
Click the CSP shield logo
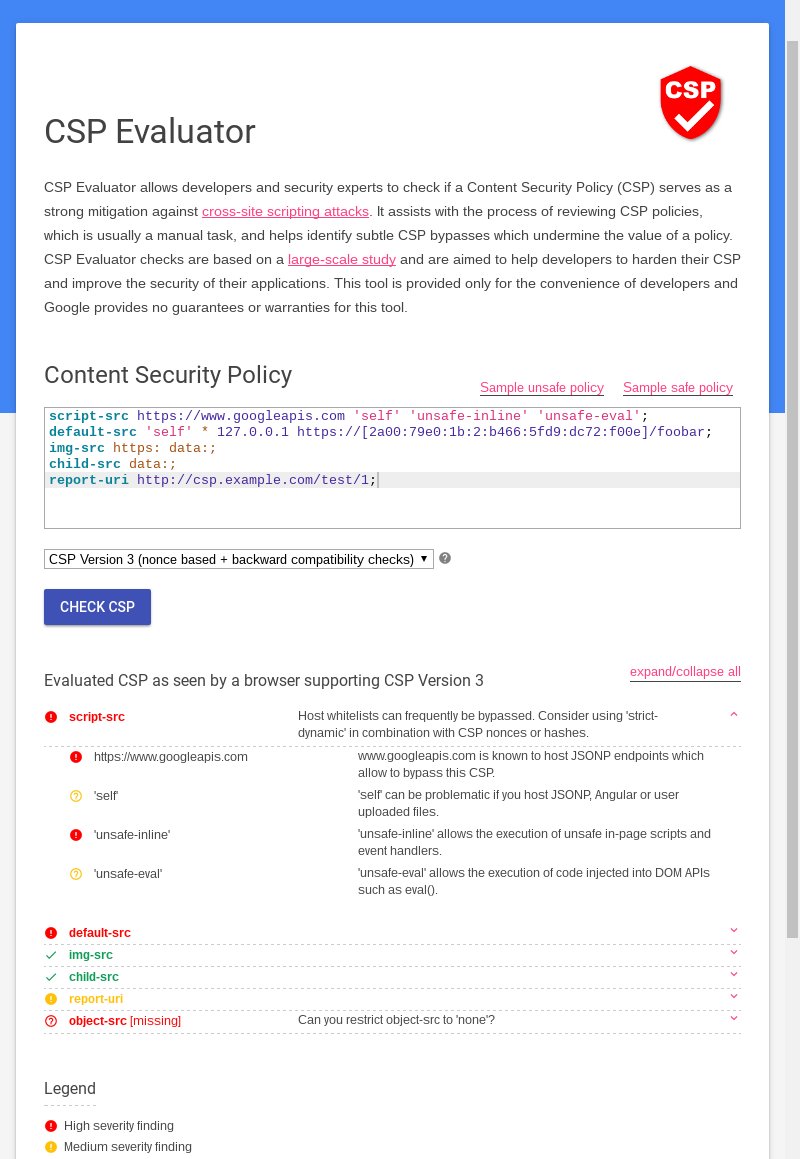click(691, 103)
